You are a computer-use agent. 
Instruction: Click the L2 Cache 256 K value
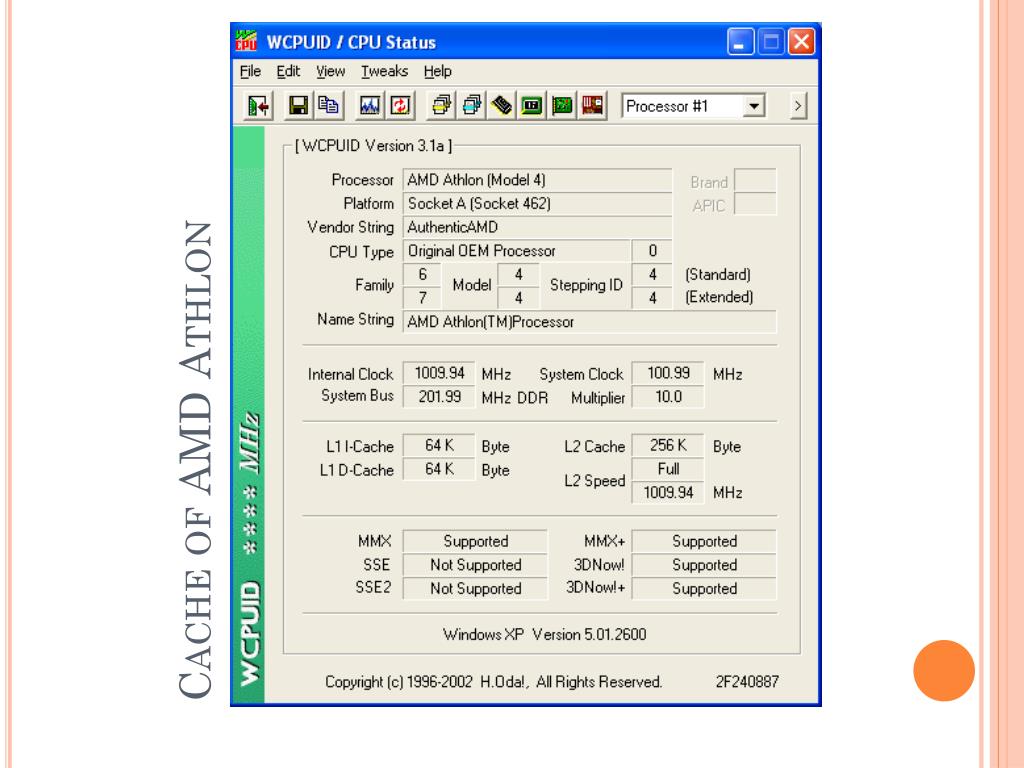click(668, 445)
